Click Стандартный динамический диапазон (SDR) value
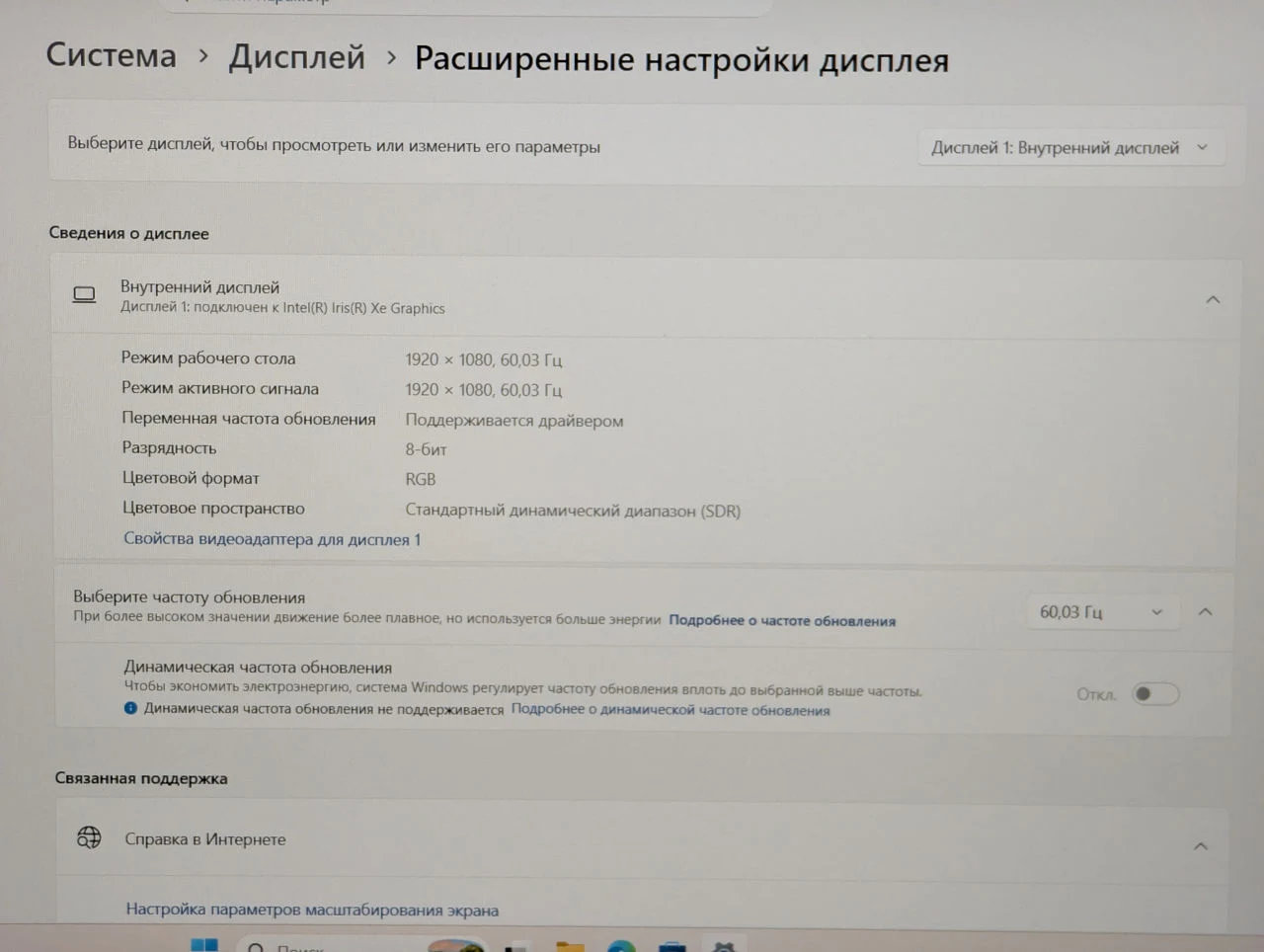Viewport: 1264px width, 952px height. (x=573, y=511)
